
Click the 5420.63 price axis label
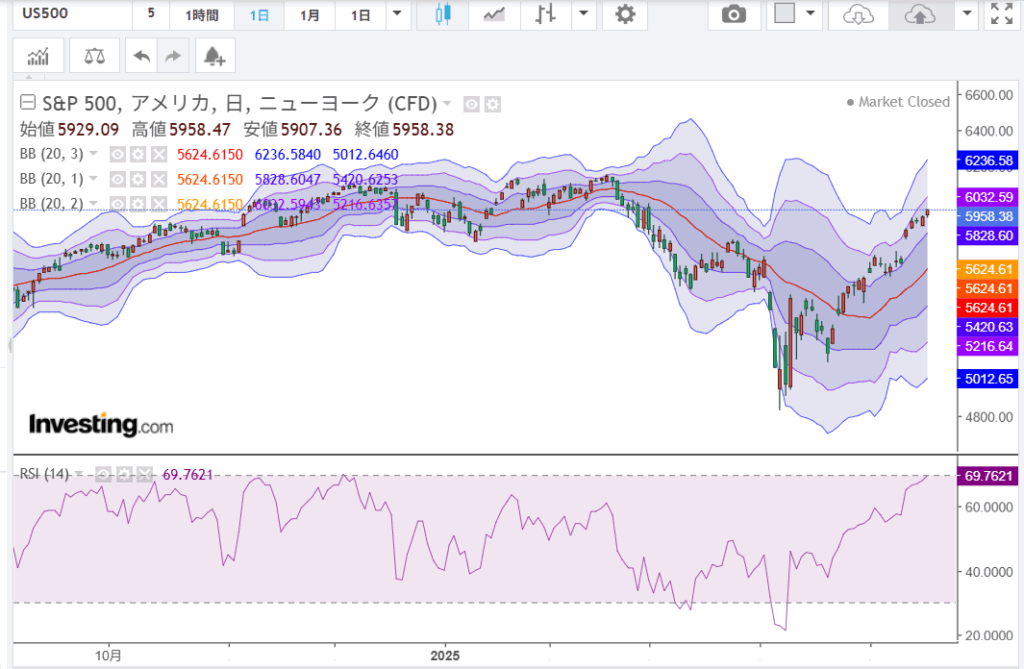(x=989, y=327)
